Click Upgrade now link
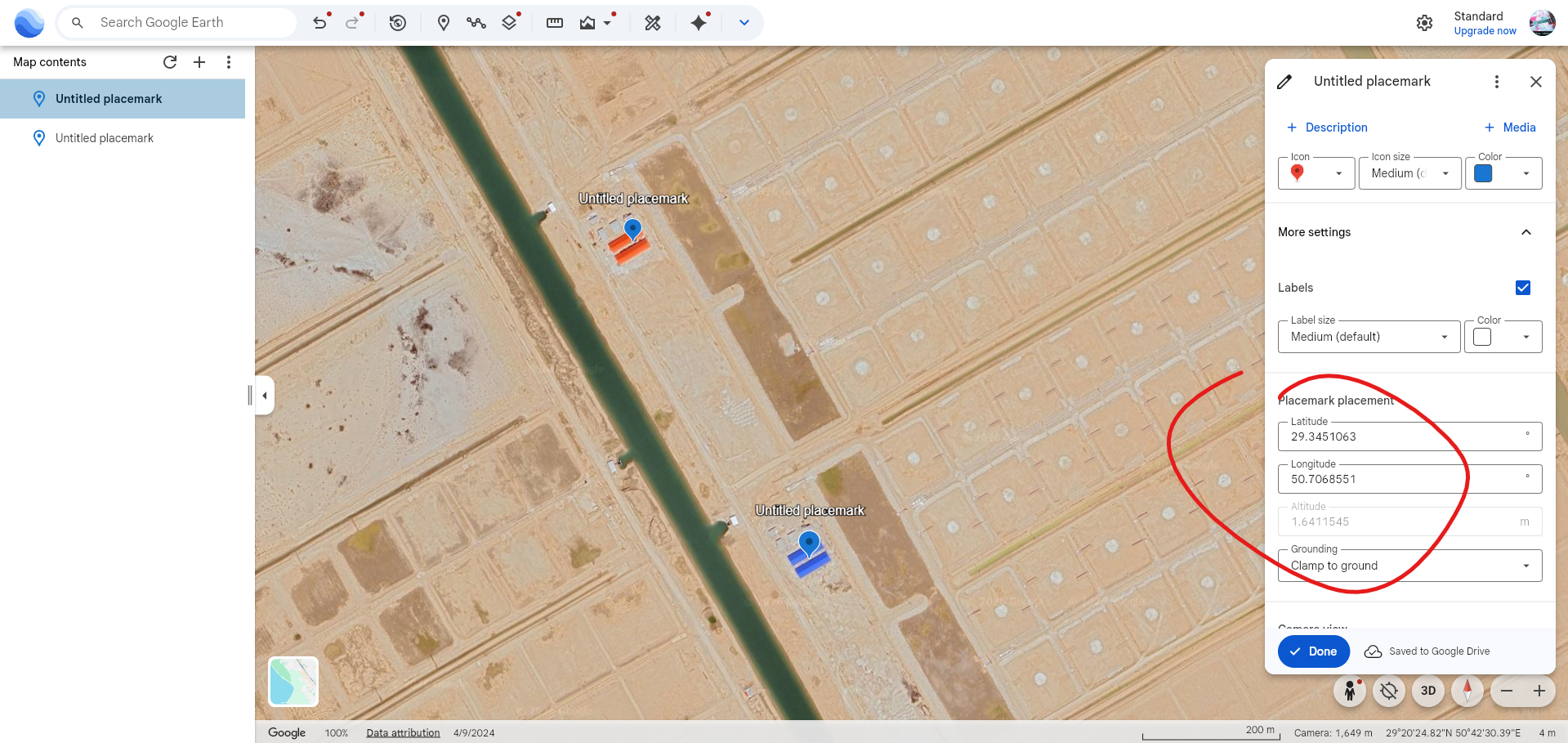 tap(1485, 31)
